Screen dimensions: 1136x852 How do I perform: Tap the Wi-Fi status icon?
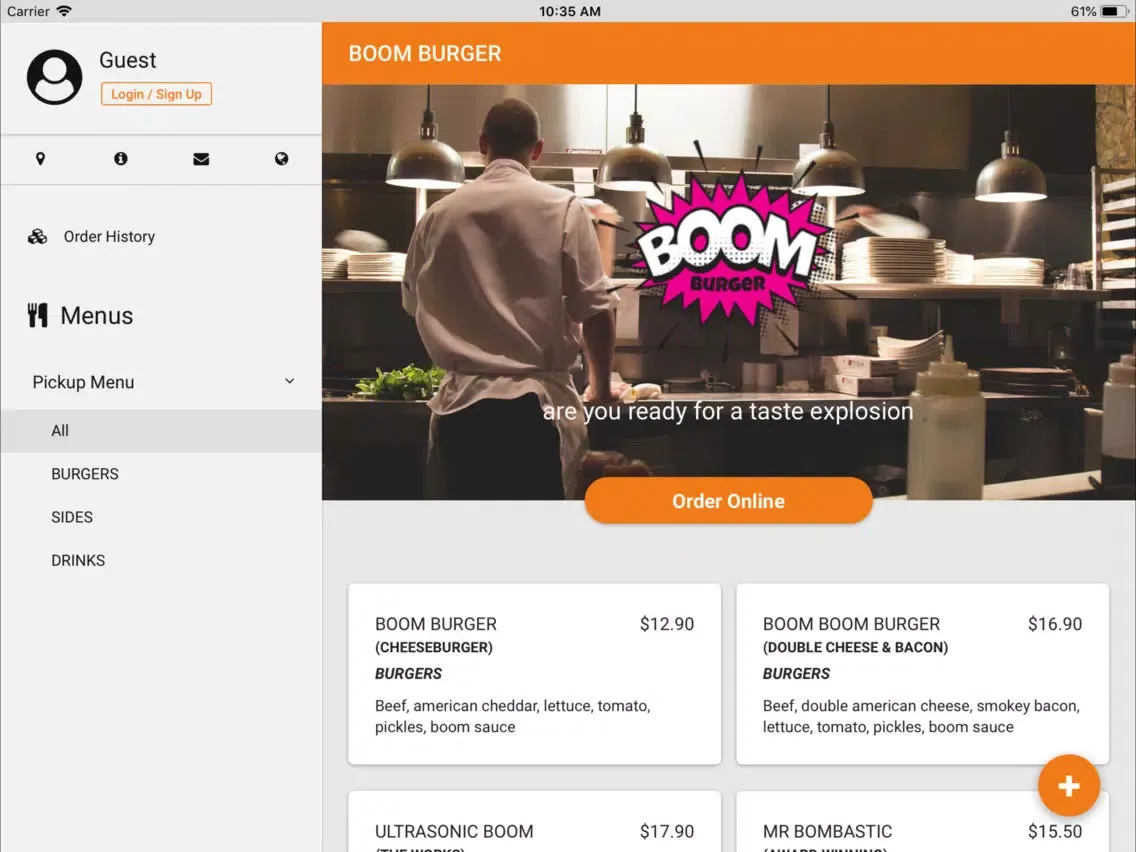click(x=64, y=11)
